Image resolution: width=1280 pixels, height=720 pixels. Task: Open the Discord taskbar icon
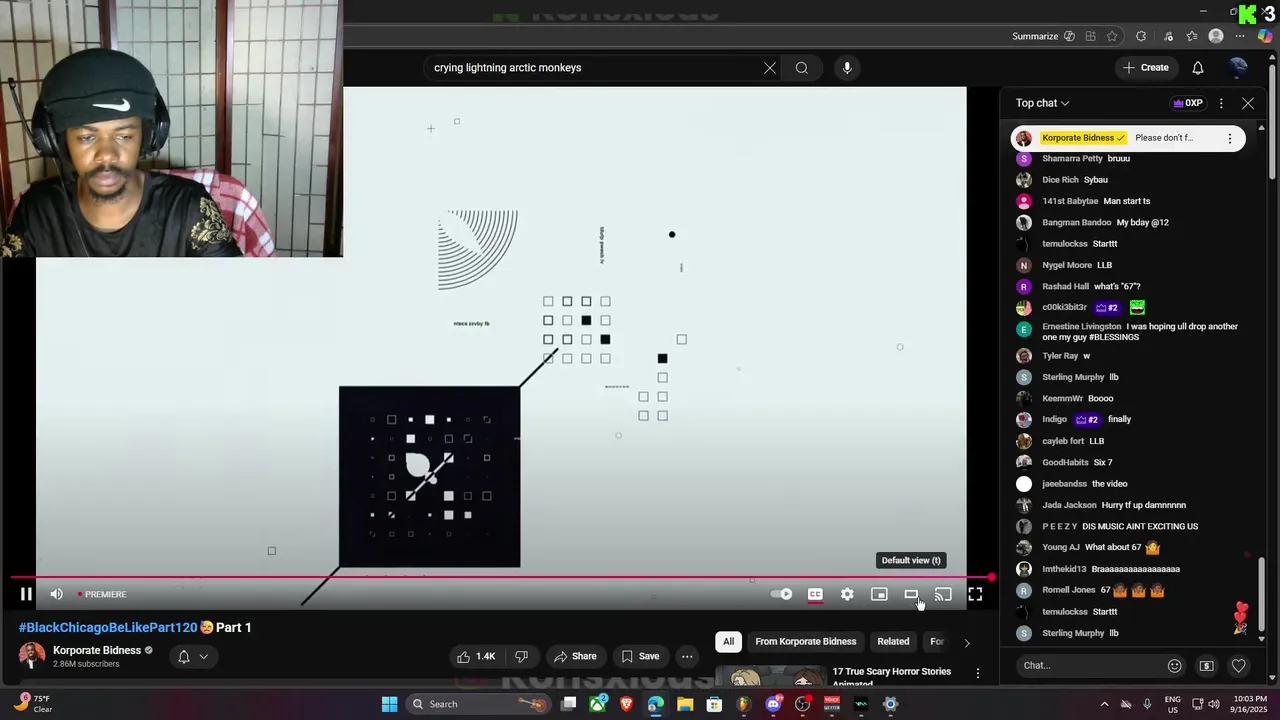[773, 704]
